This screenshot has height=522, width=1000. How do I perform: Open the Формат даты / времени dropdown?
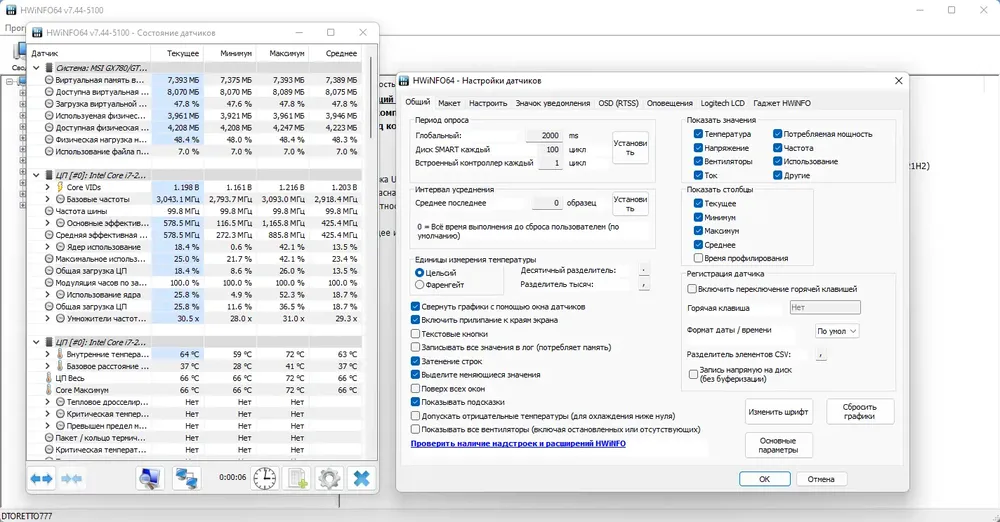tap(837, 331)
